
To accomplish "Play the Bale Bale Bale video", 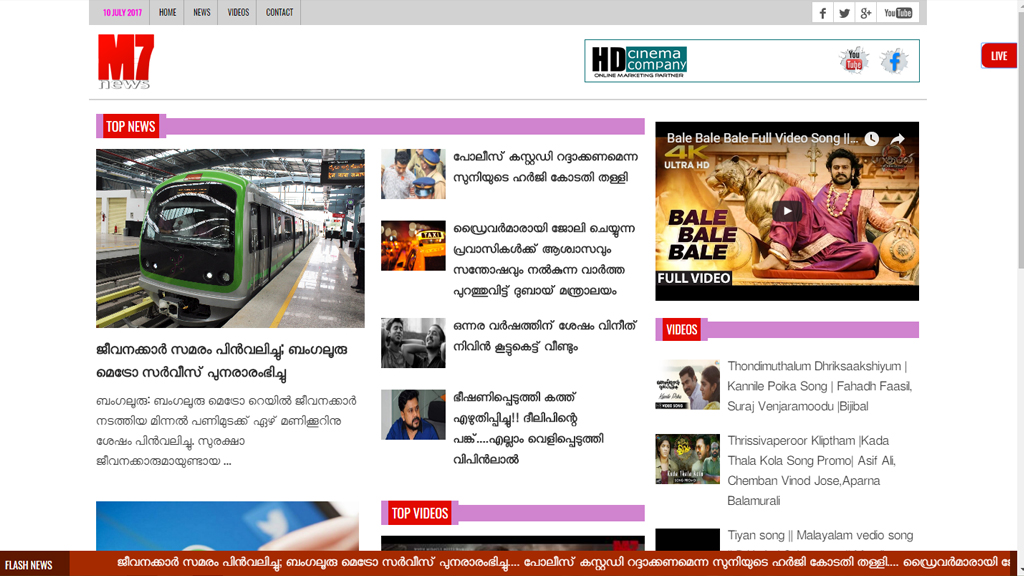I will pos(787,211).
